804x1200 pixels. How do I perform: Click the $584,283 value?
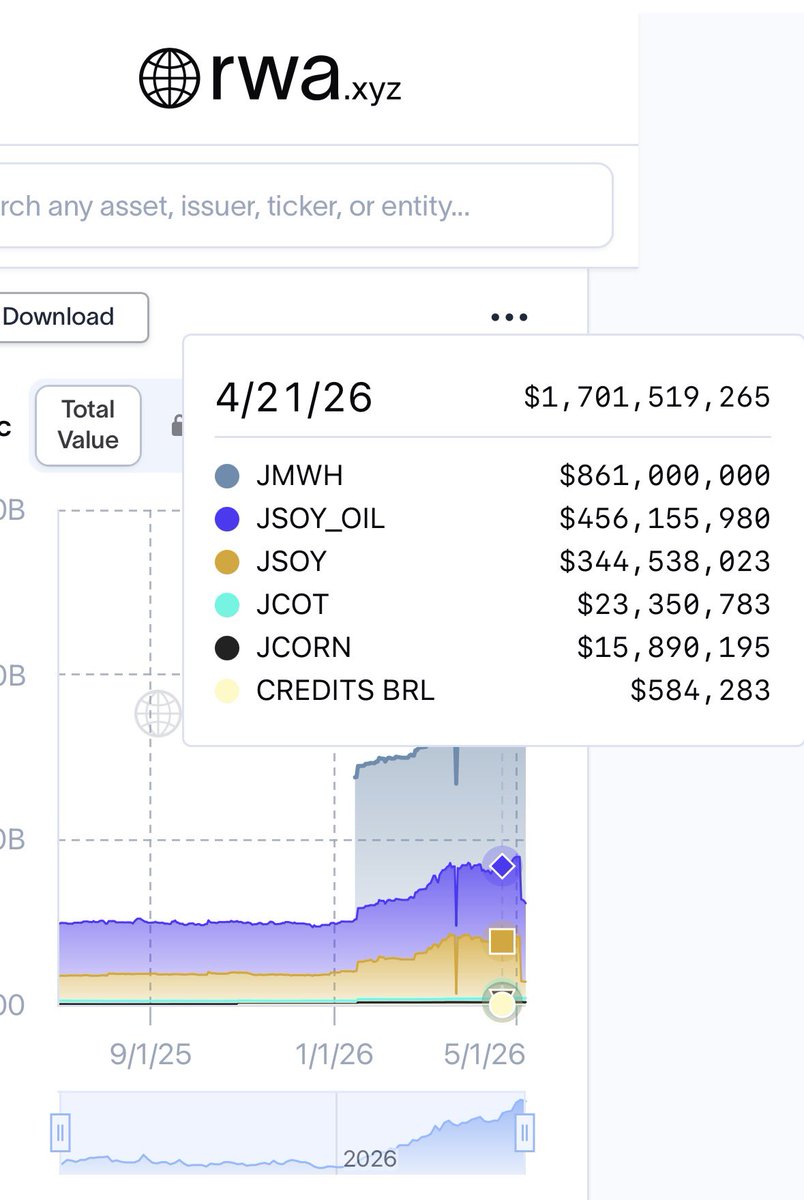tap(700, 691)
